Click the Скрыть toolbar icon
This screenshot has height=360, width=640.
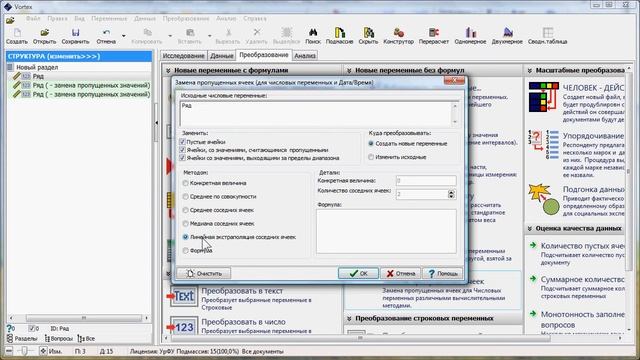point(369,32)
